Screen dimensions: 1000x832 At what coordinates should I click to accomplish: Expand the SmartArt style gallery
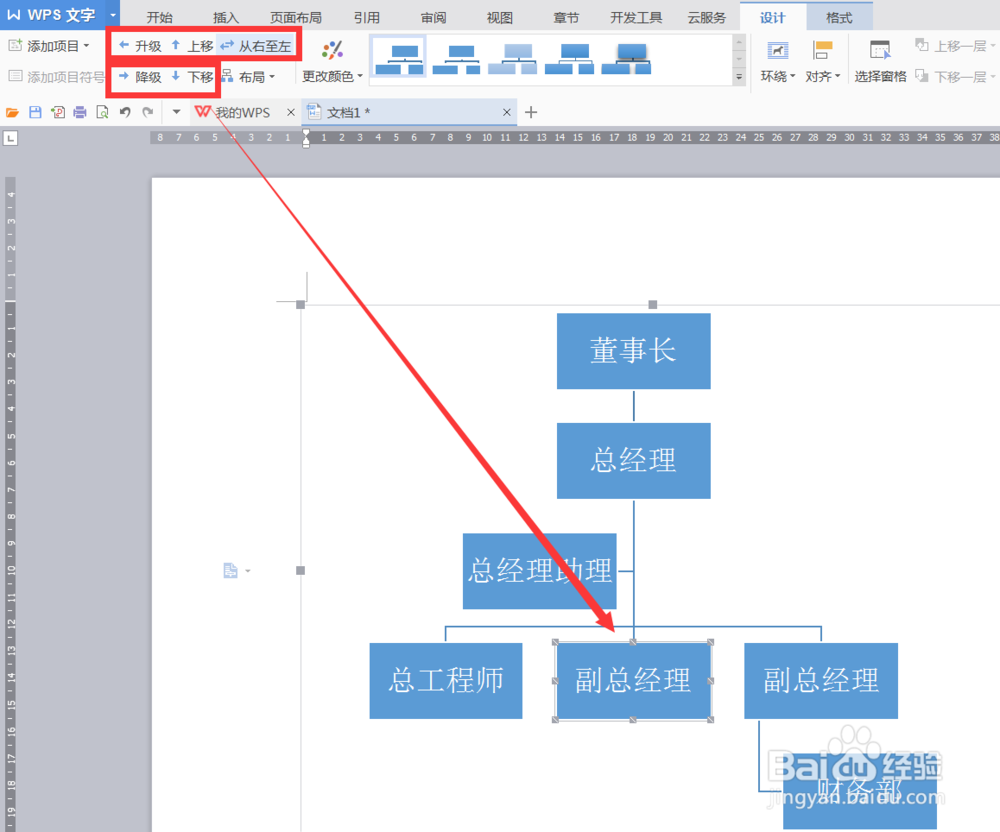[x=738, y=76]
